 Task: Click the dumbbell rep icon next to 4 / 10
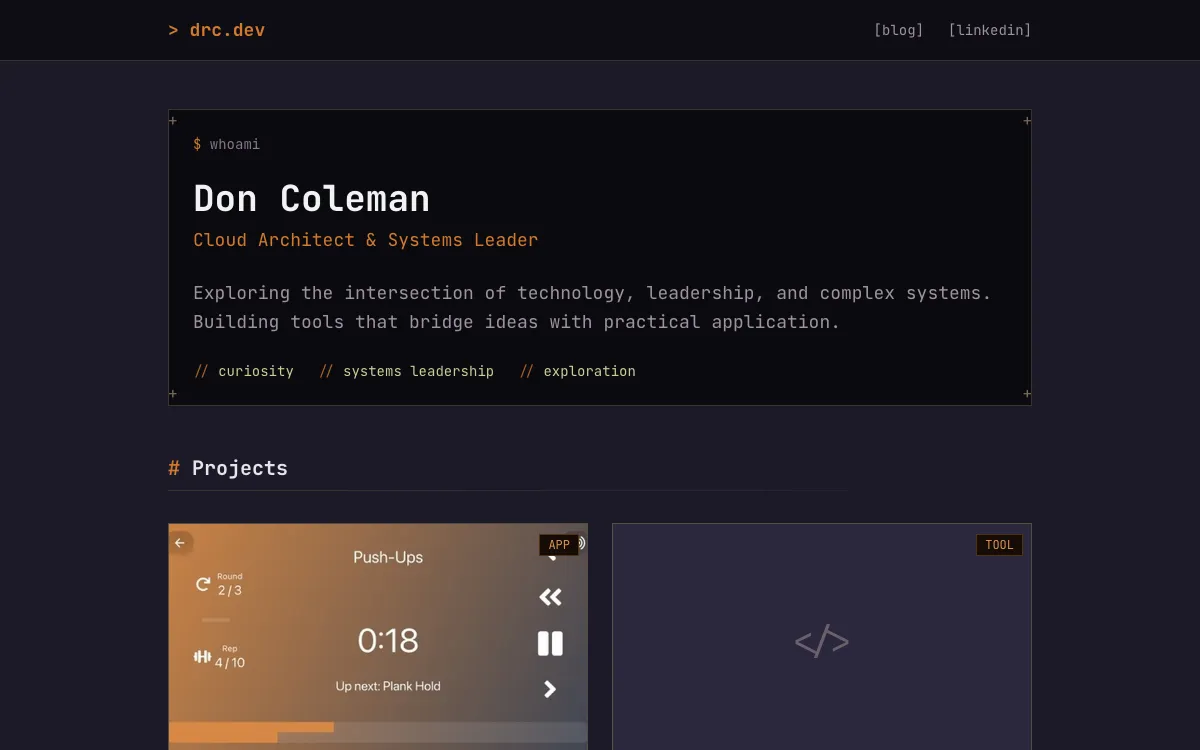click(x=202, y=656)
